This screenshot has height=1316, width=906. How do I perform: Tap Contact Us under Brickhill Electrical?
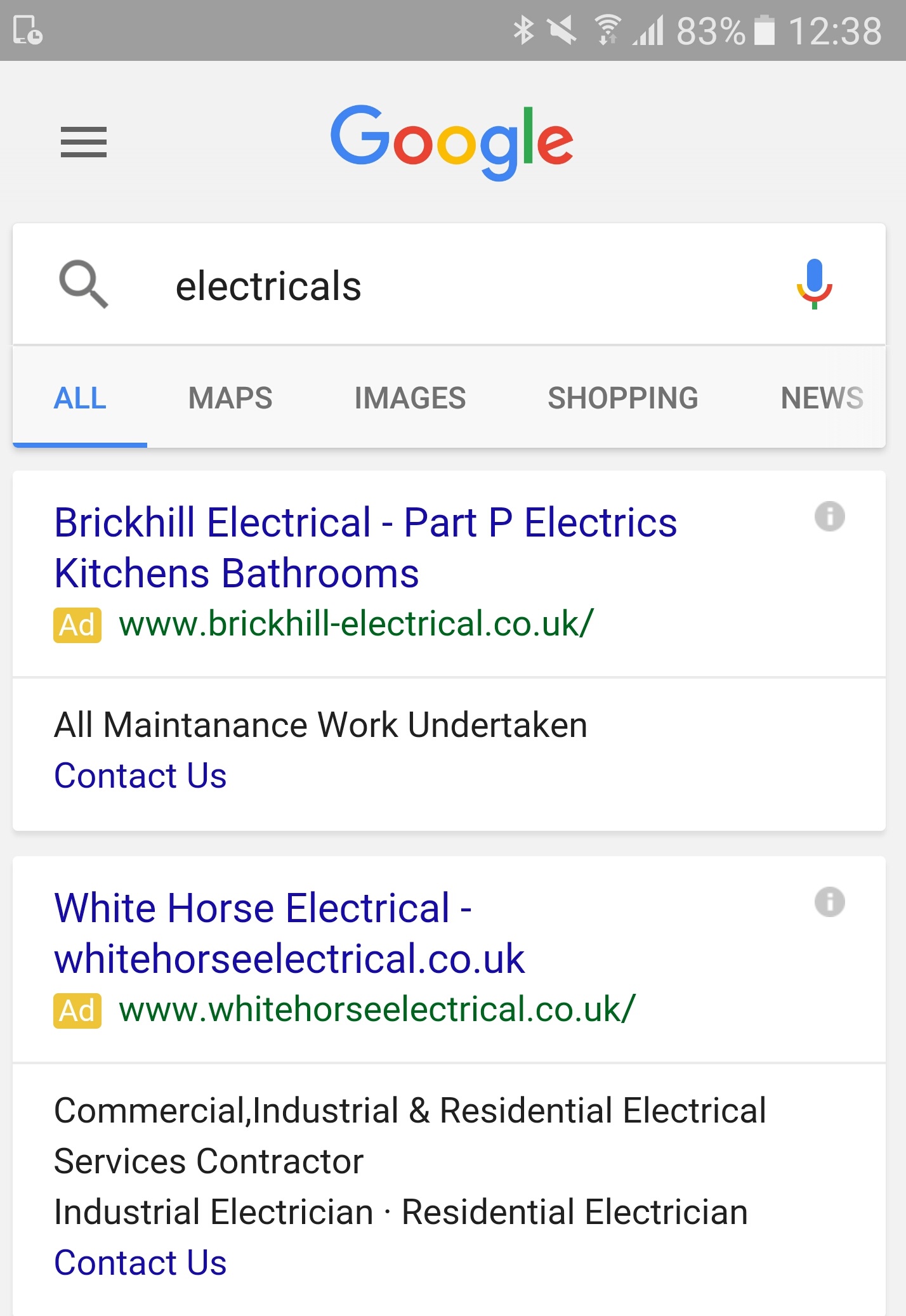point(140,776)
